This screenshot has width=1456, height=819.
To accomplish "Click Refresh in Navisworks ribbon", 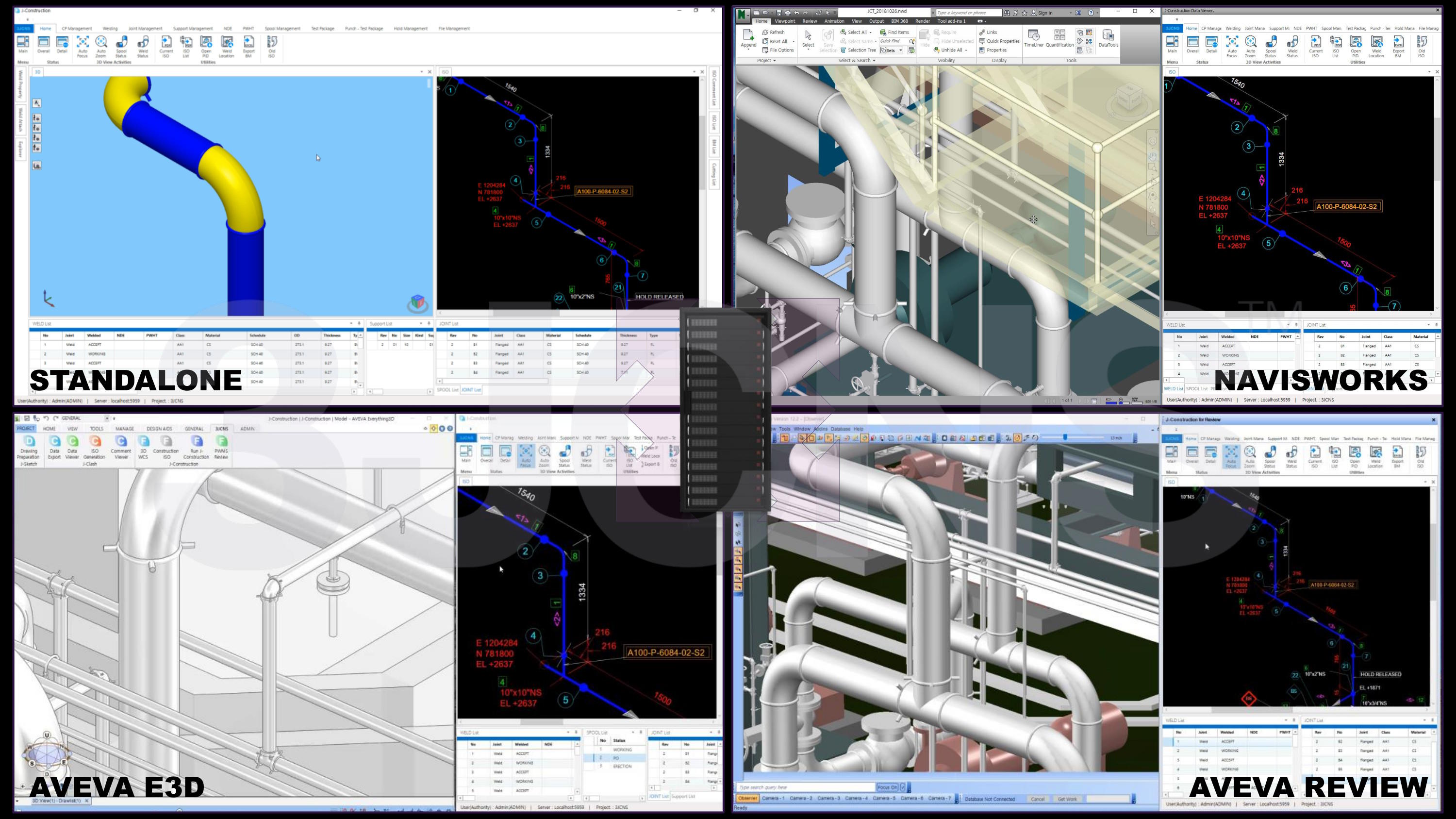I will click(773, 32).
